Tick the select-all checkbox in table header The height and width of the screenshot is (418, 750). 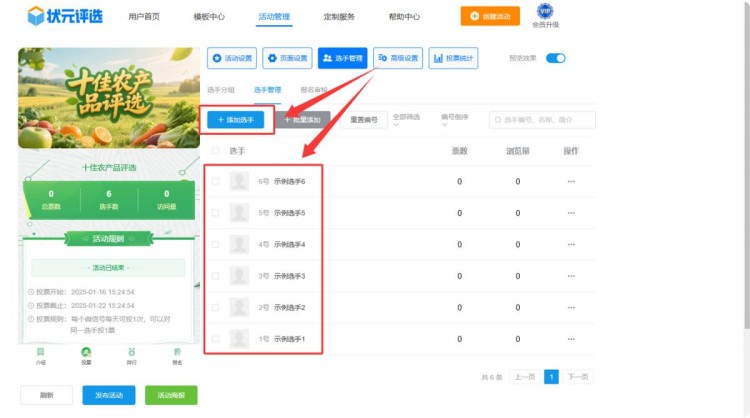[215, 151]
